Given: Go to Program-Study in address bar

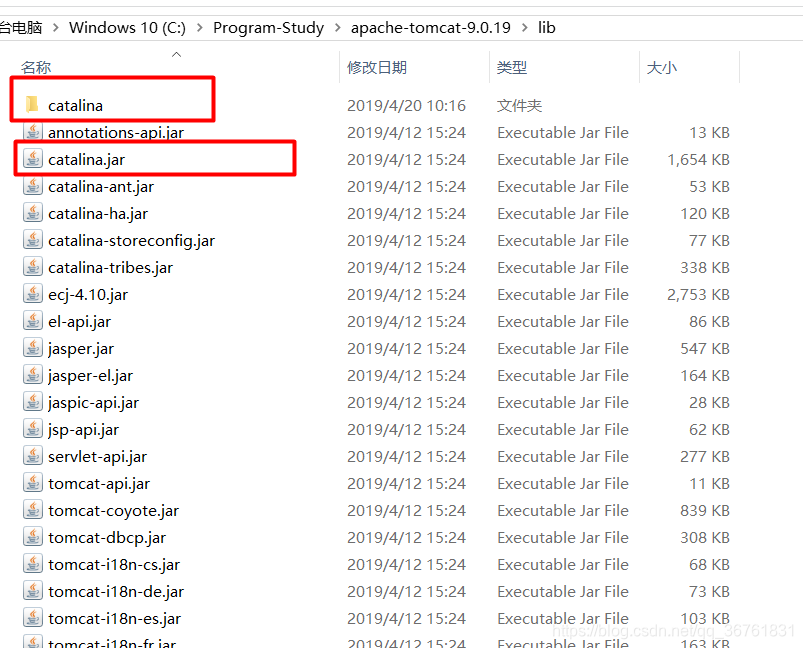Looking at the screenshot, I should 268,28.
